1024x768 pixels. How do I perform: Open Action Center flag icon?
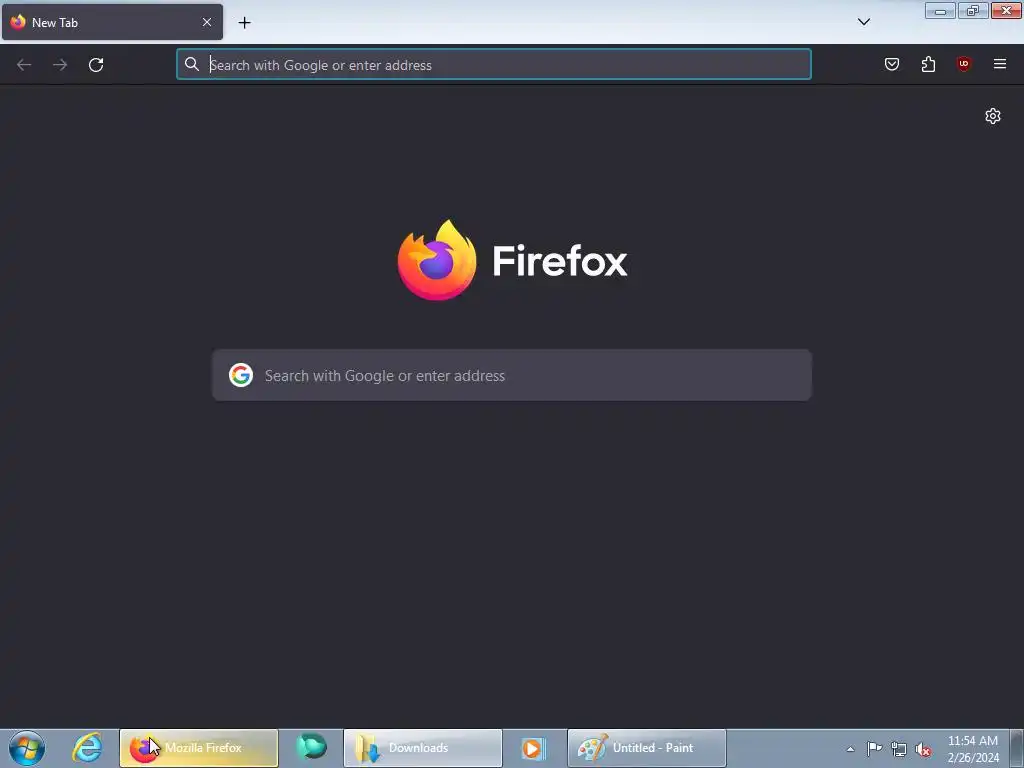[x=874, y=749]
